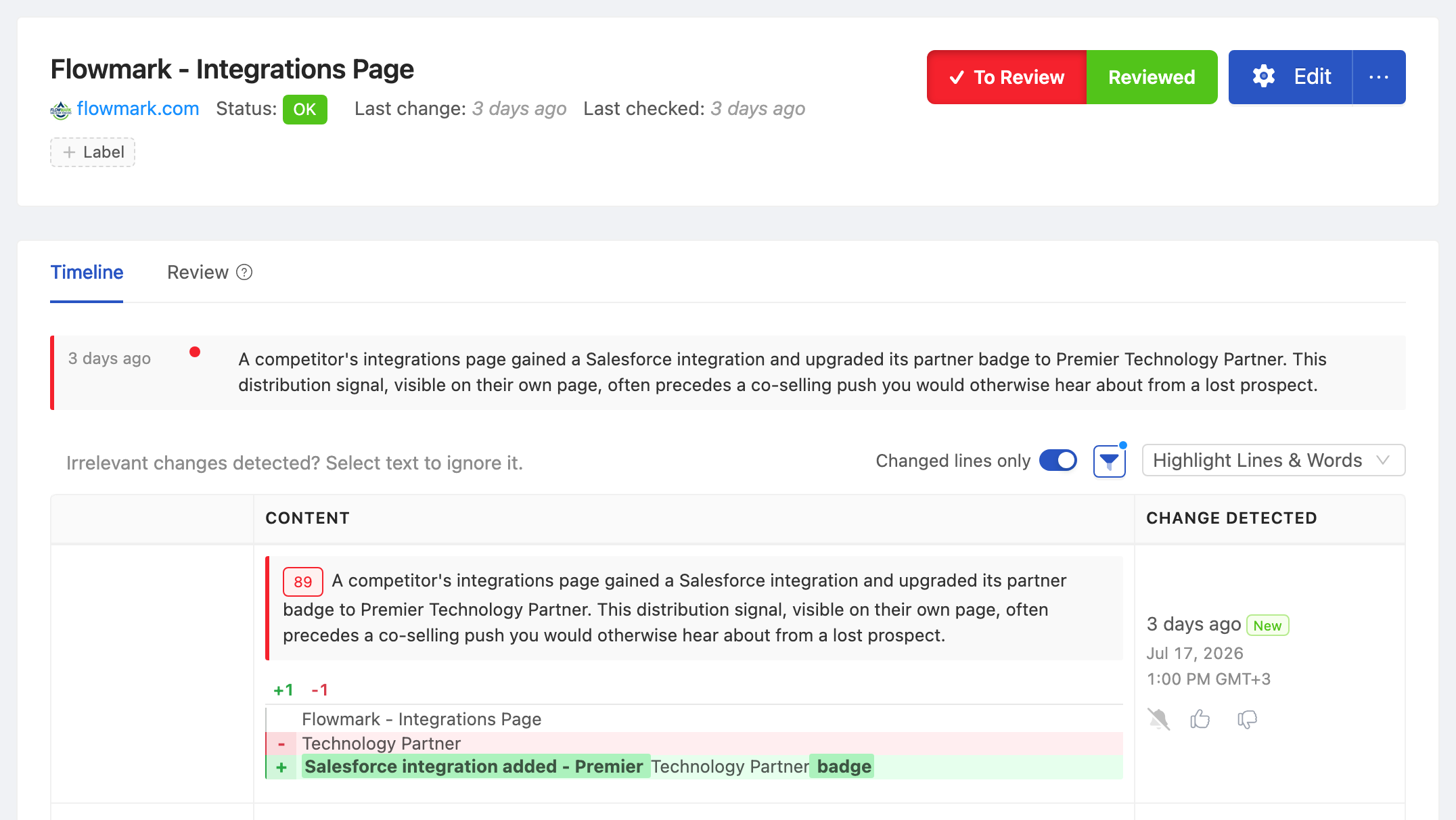Click the New badge beside 3 days ago
Image resolution: width=1456 pixels, height=820 pixels.
tap(1267, 626)
